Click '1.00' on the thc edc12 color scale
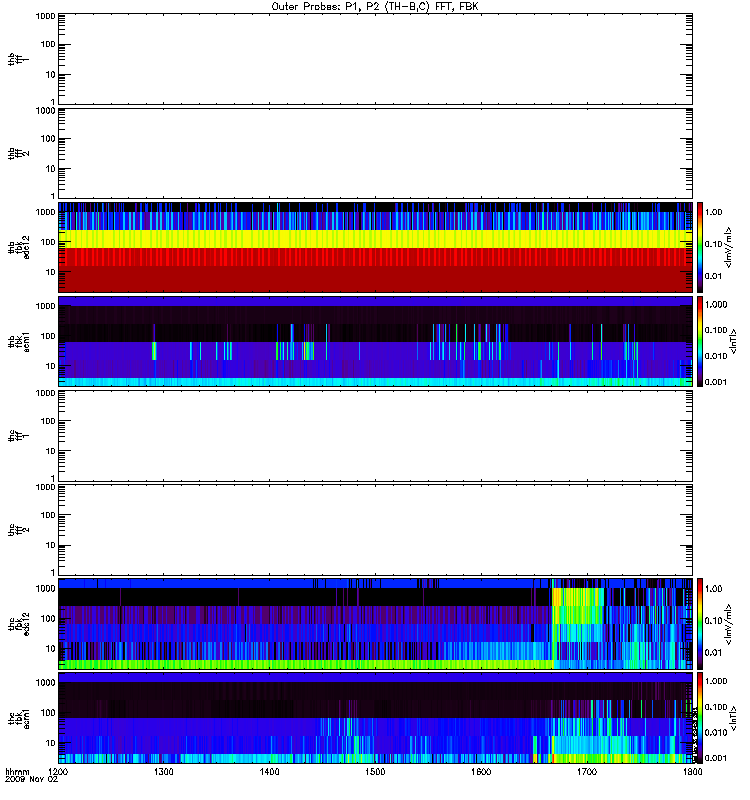Viewport: 750px width, 800px height. [714, 589]
